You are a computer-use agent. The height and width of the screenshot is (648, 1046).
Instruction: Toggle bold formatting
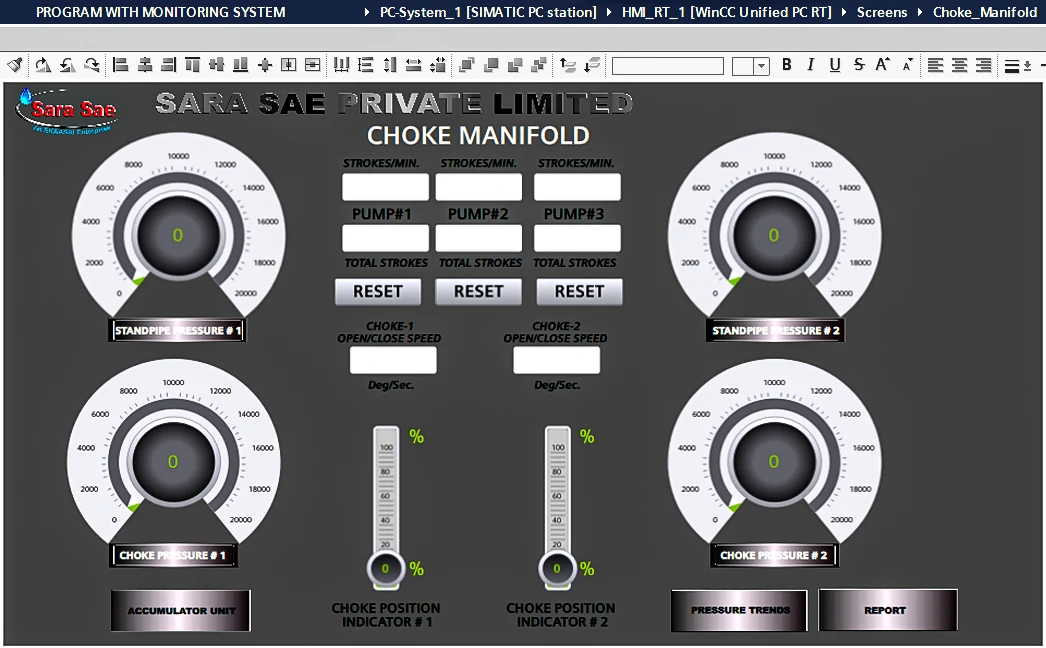click(x=787, y=65)
